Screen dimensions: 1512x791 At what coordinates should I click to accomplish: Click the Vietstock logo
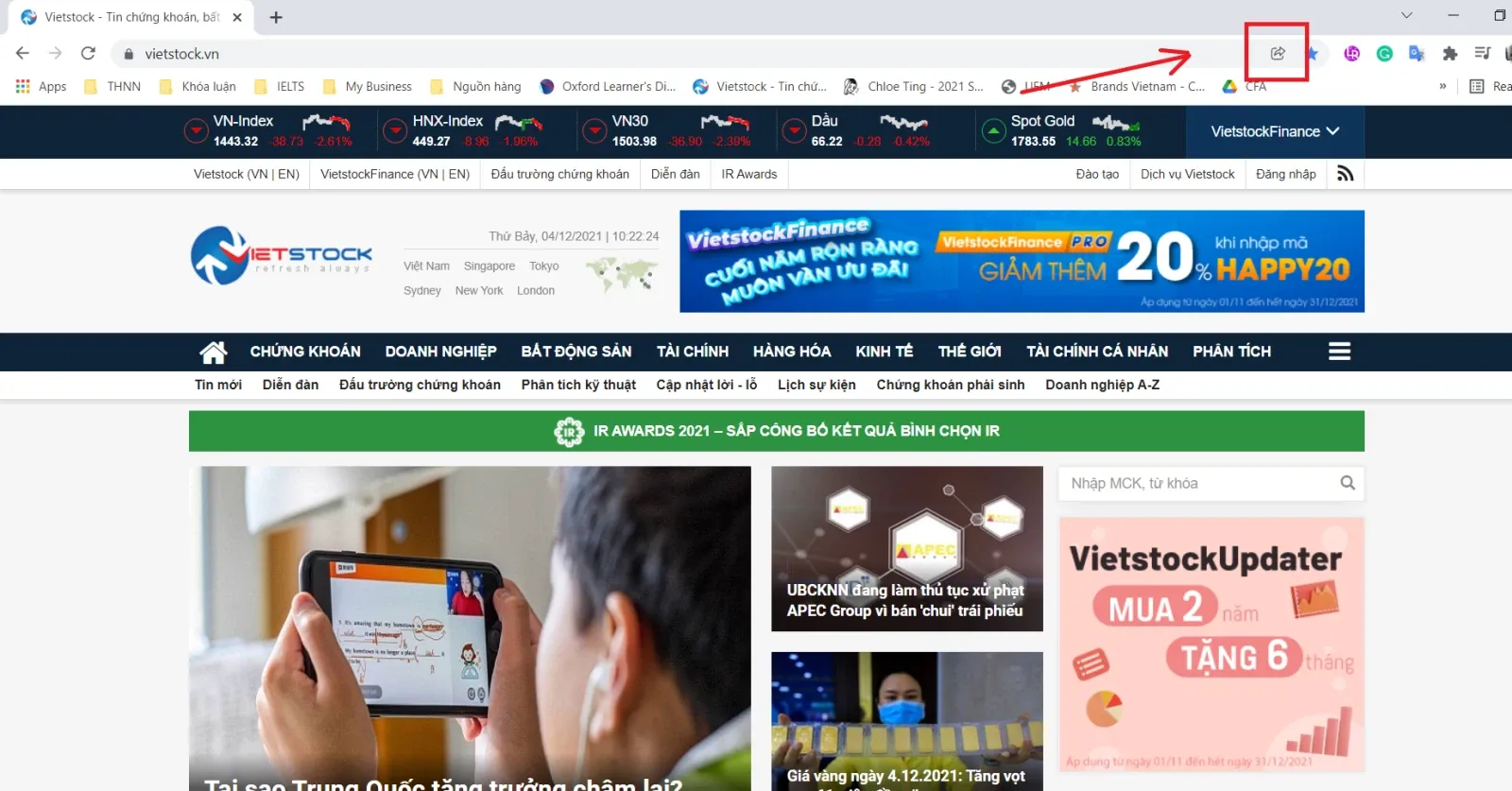click(x=282, y=255)
